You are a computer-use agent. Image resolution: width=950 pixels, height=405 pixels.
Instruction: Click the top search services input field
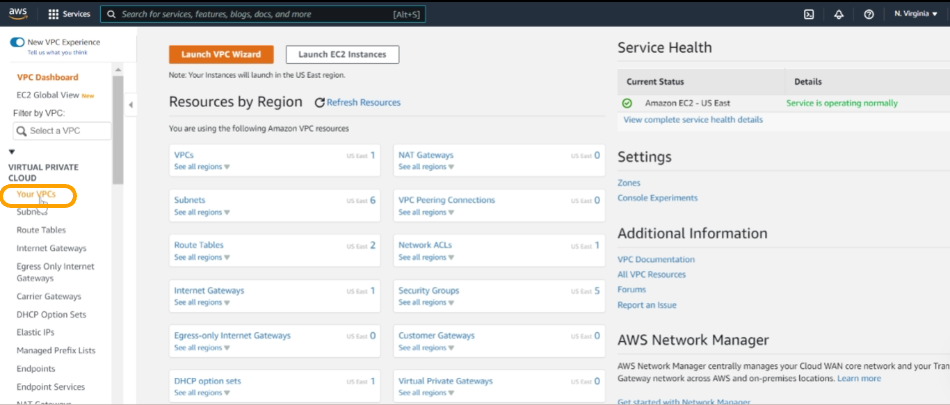263,14
